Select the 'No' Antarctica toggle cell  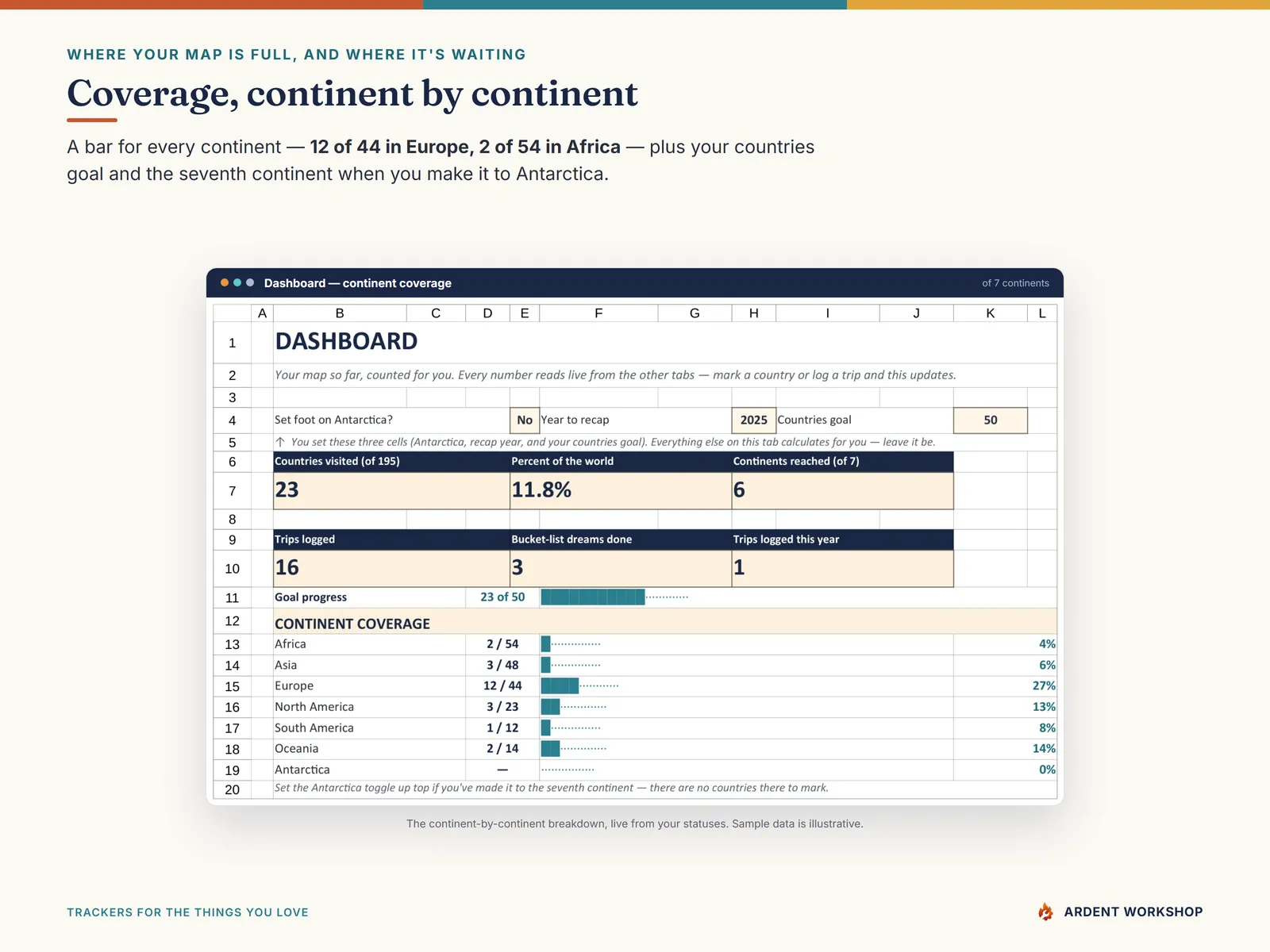click(525, 420)
